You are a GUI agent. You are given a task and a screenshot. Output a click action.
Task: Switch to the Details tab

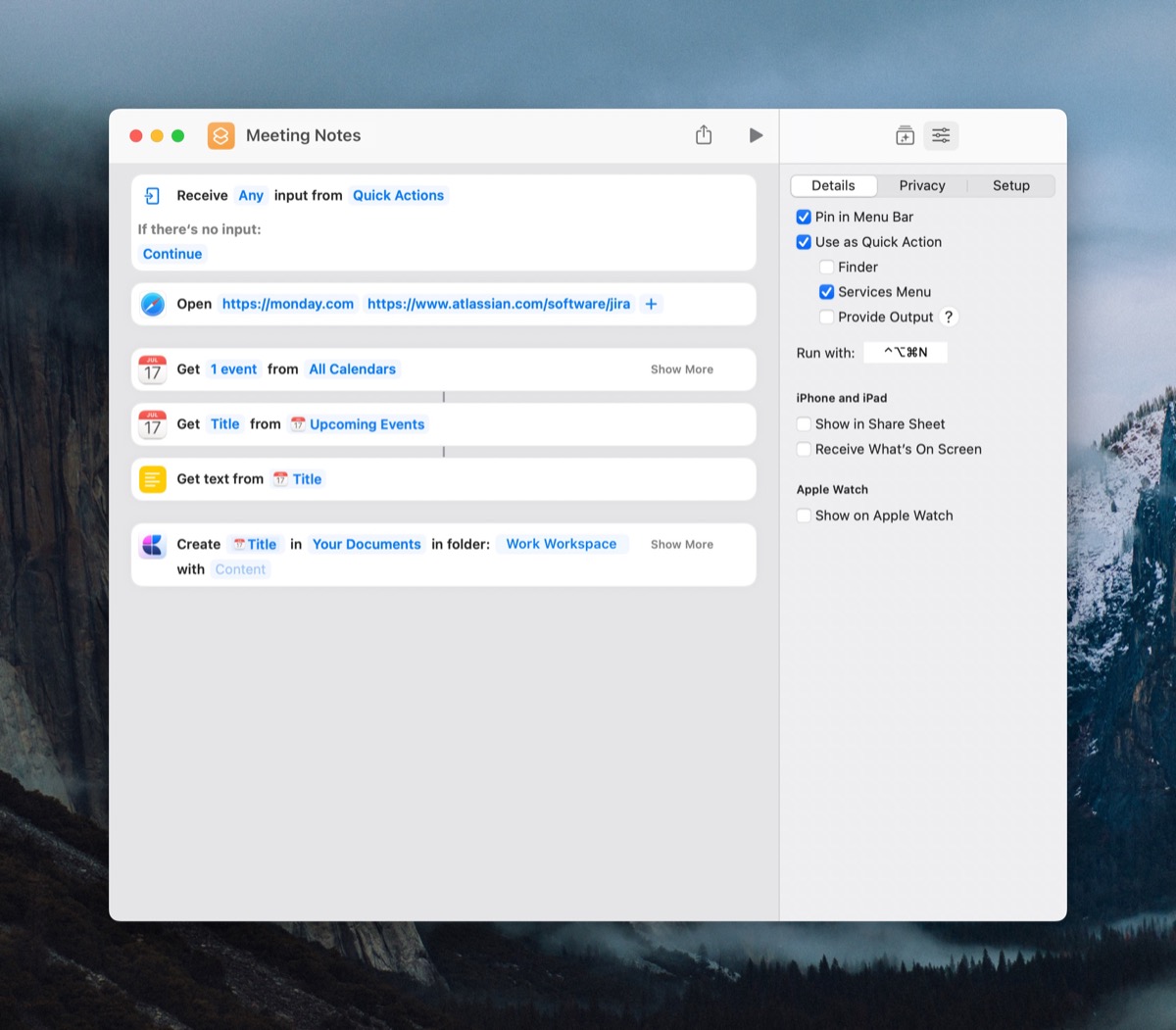(833, 185)
